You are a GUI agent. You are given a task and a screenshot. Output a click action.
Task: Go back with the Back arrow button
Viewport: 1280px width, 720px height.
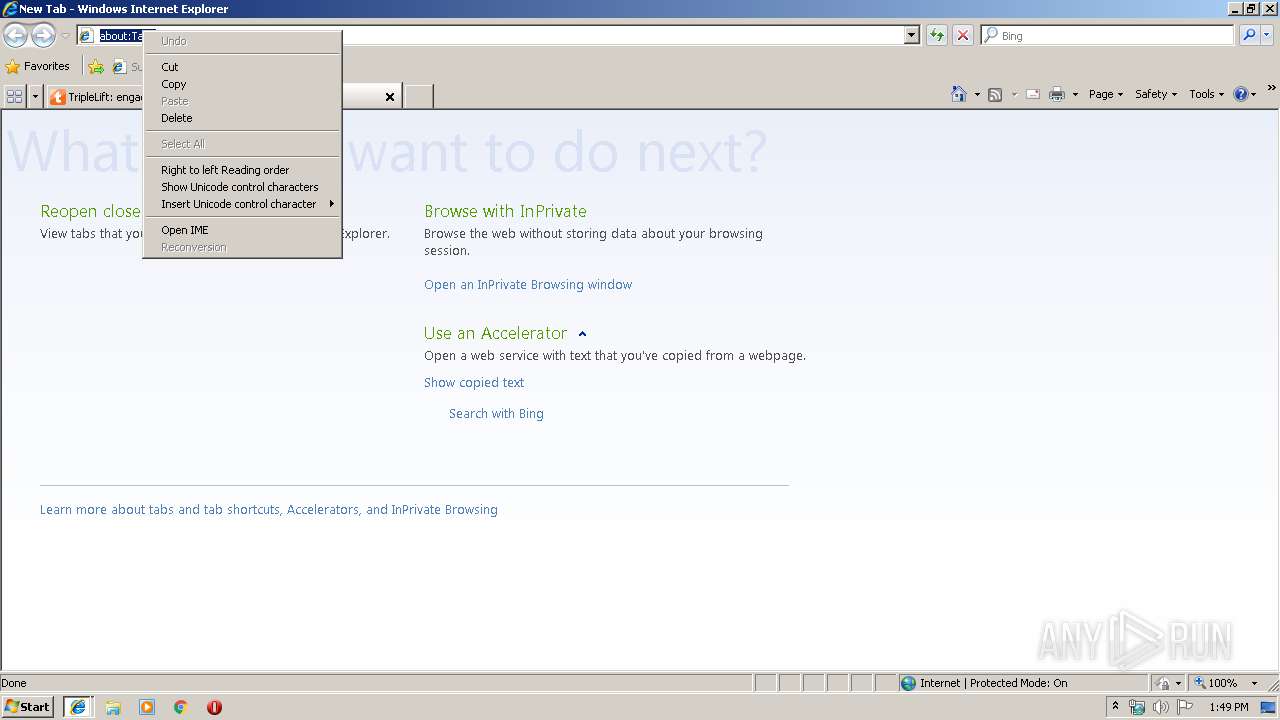pyautogui.click(x=15, y=36)
